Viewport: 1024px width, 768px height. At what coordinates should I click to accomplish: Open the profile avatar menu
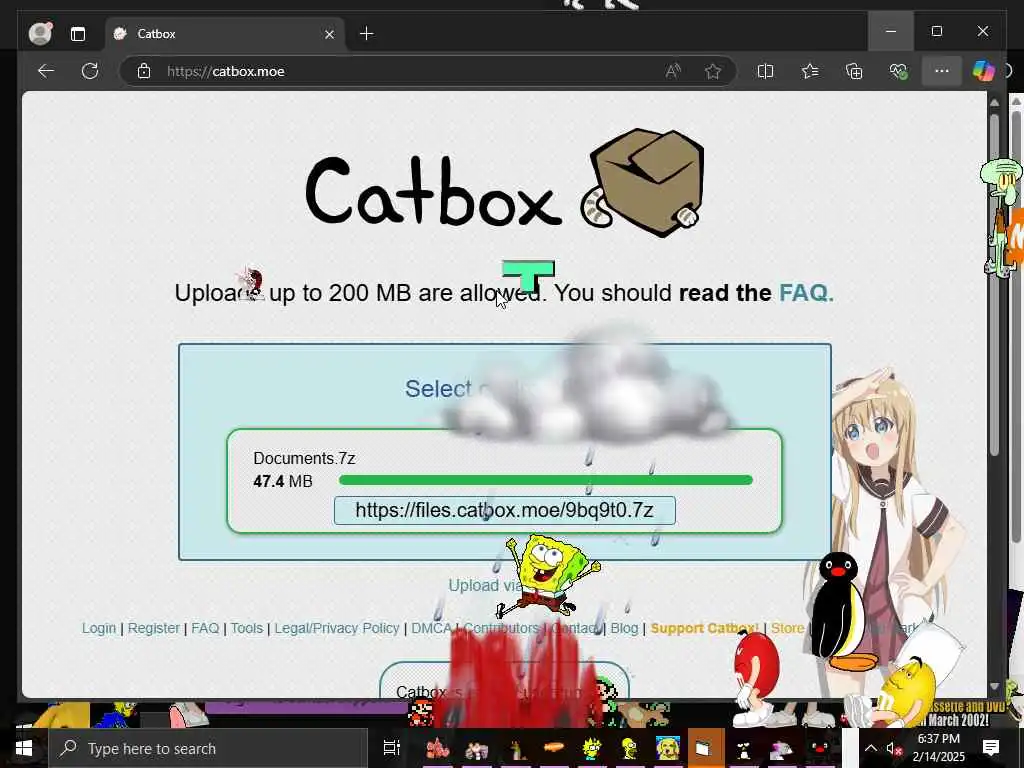(40, 33)
